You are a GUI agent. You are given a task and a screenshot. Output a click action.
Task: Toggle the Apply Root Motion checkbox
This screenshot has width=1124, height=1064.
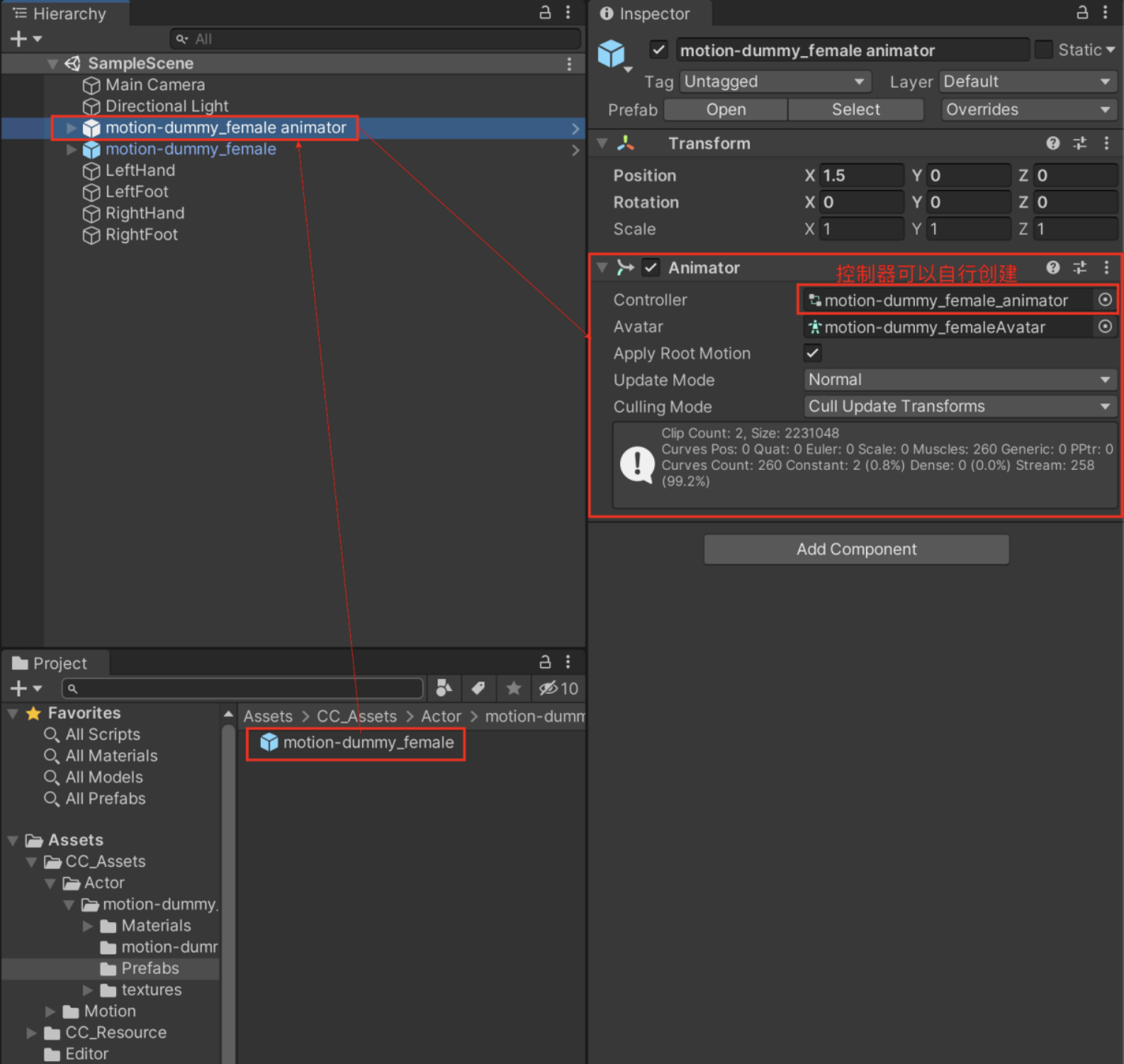(812, 352)
